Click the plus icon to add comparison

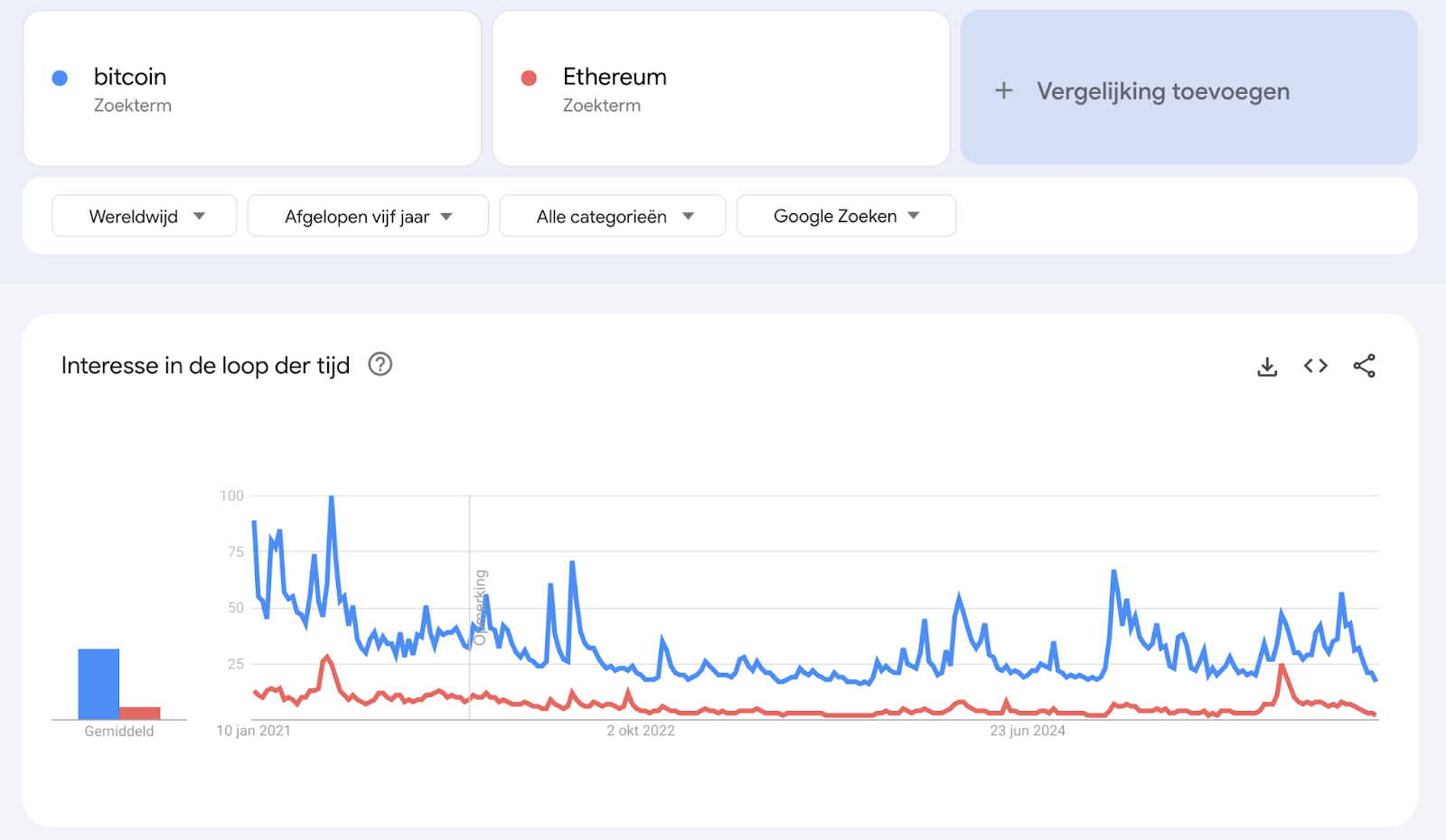click(1004, 90)
